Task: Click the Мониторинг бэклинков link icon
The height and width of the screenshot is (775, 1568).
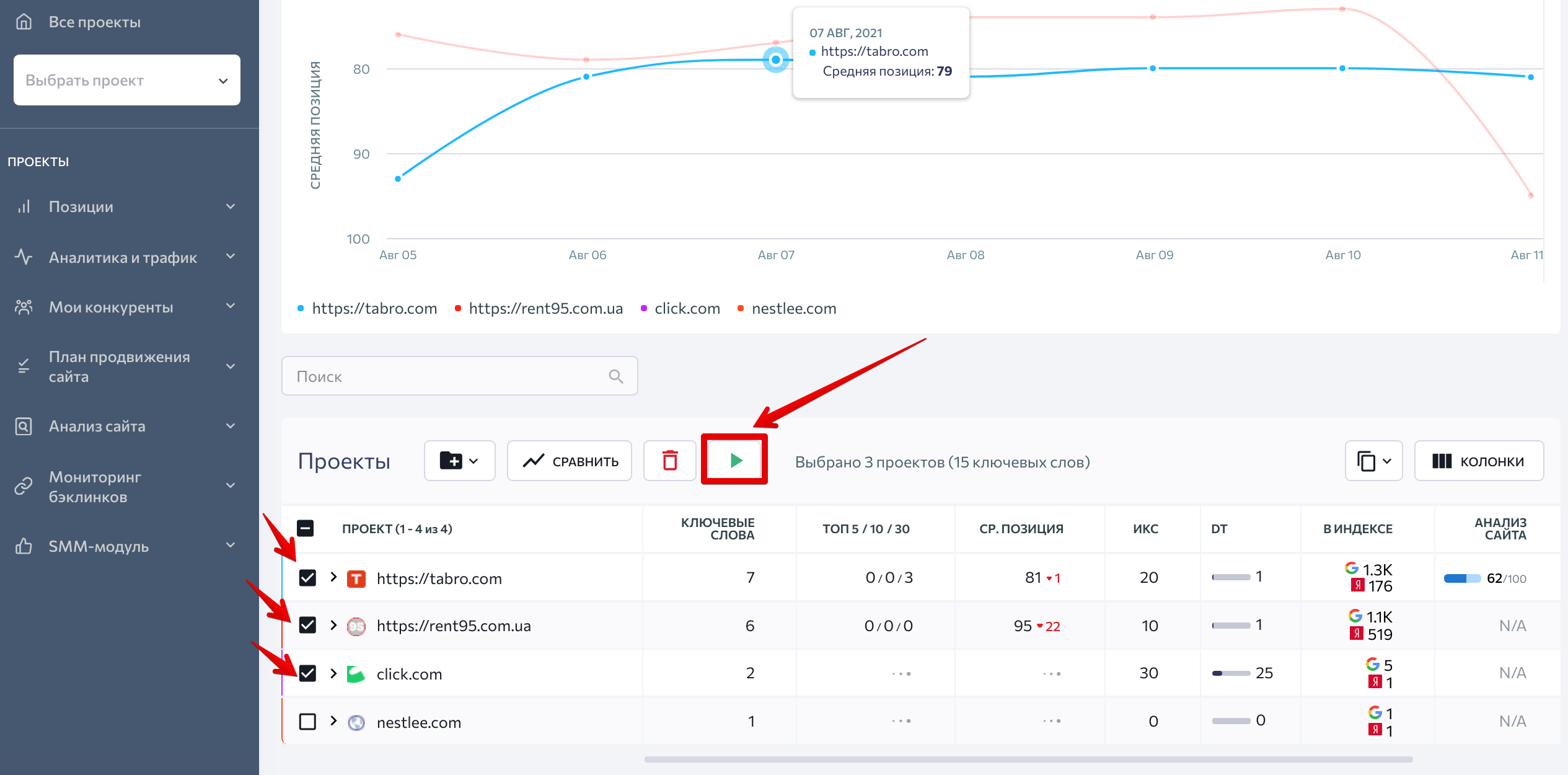Action: coord(24,486)
